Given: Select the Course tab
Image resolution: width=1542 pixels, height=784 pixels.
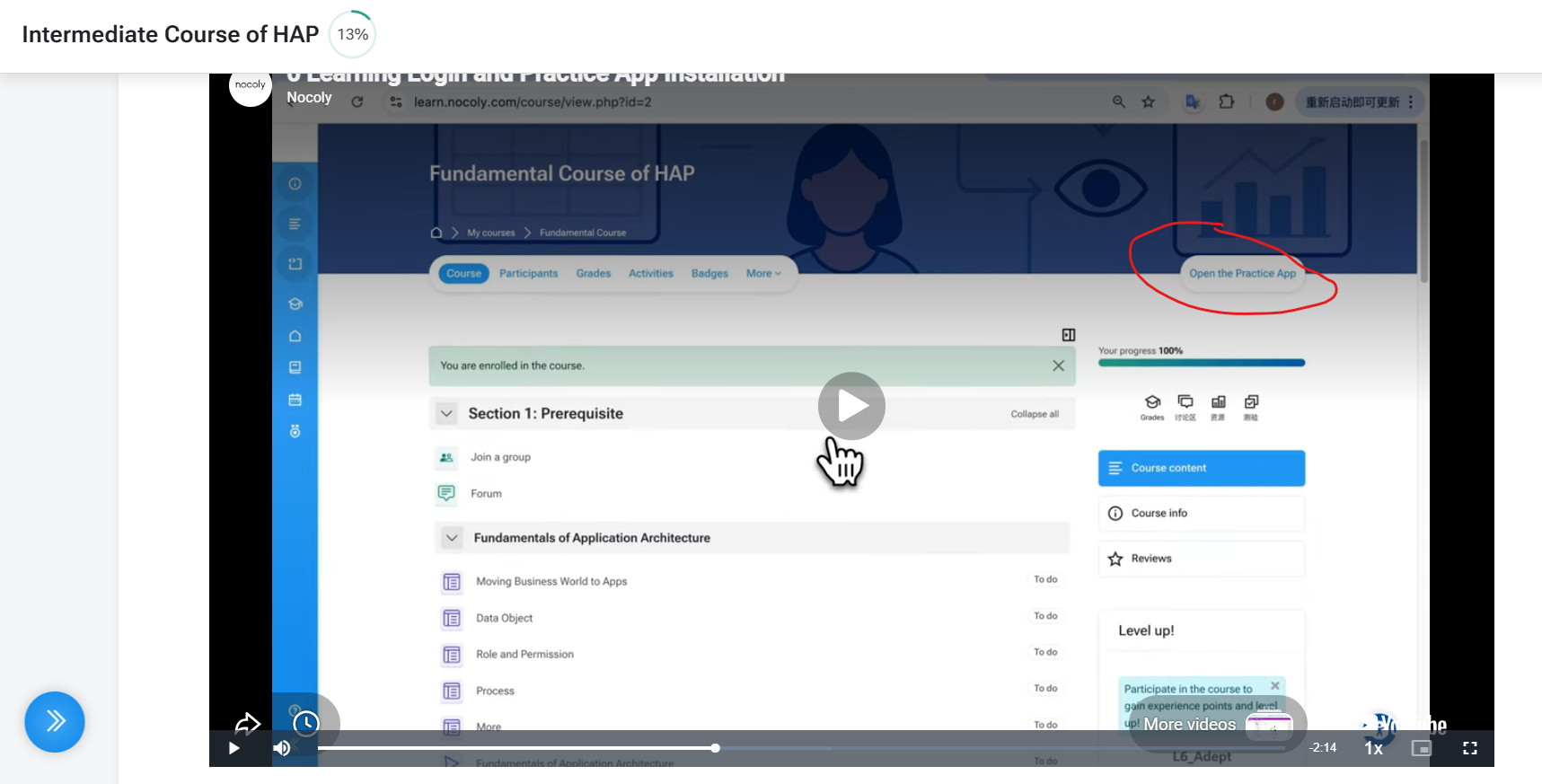Looking at the screenshot, I should pyautogui.click(x=464, y=273).
